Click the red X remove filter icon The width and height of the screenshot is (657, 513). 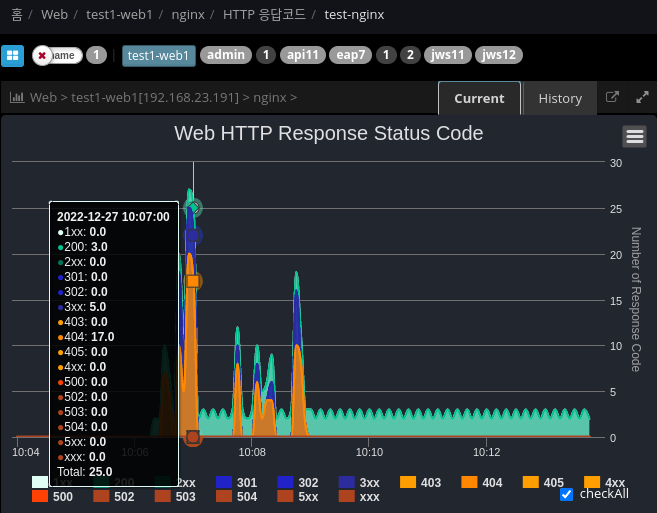42,56
